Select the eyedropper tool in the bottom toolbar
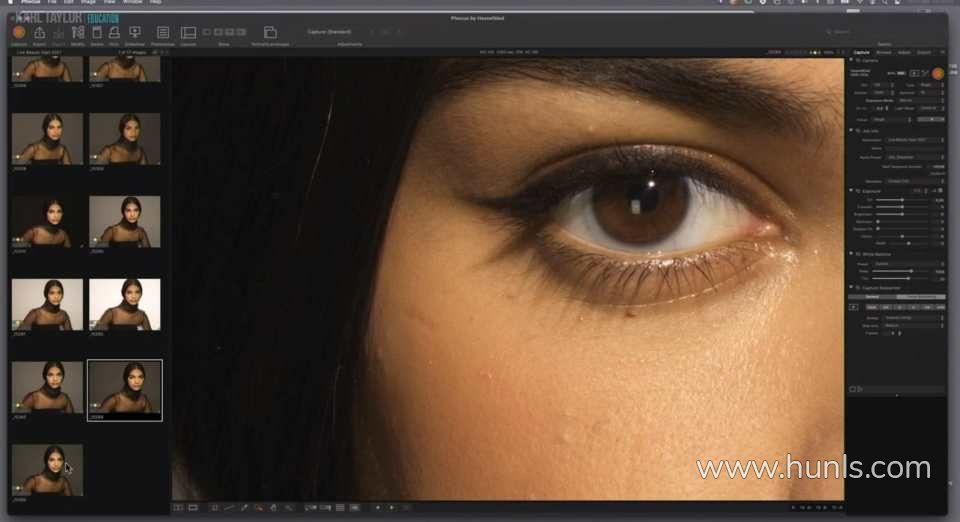 tap(244, 508)
